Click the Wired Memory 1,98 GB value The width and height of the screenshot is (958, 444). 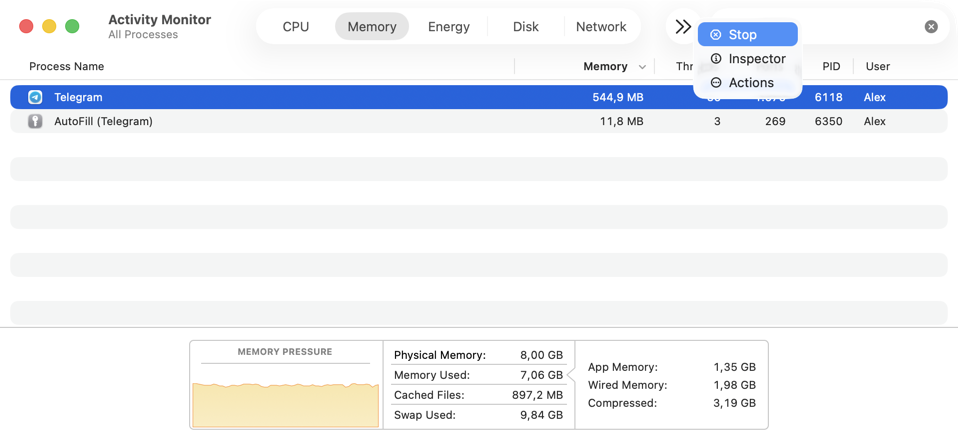pos(734,385)
